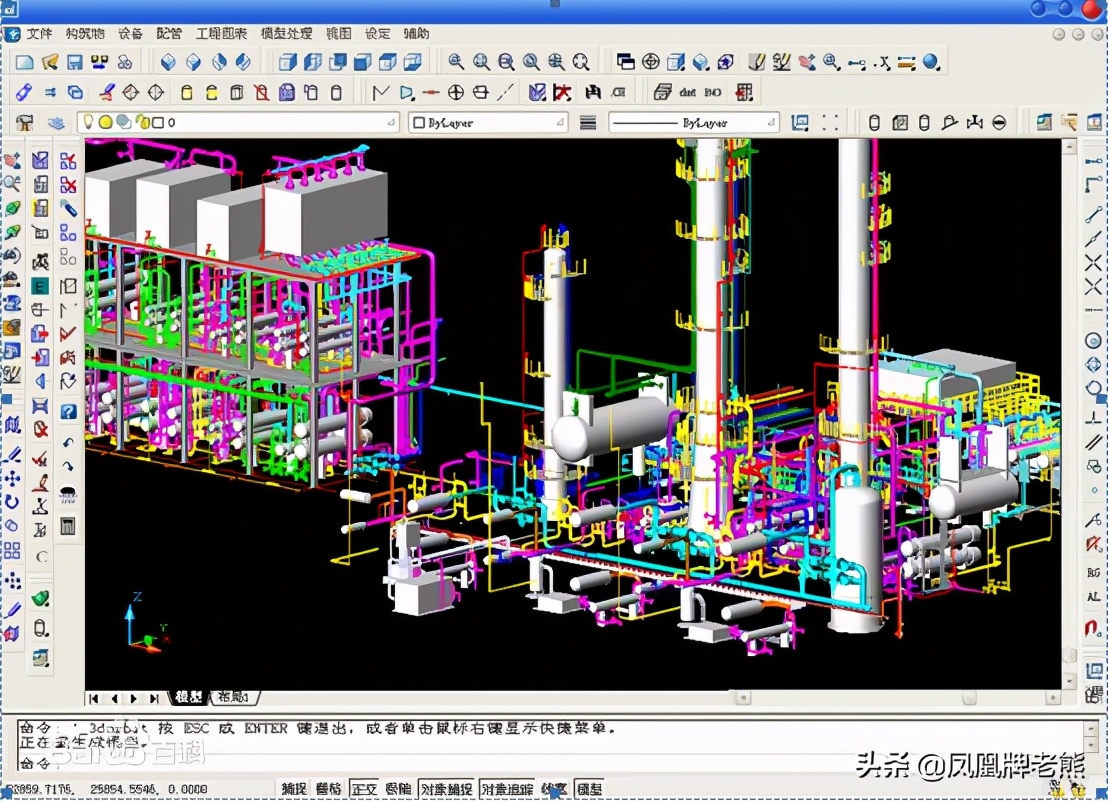Click the New file icon

[25, 62]
